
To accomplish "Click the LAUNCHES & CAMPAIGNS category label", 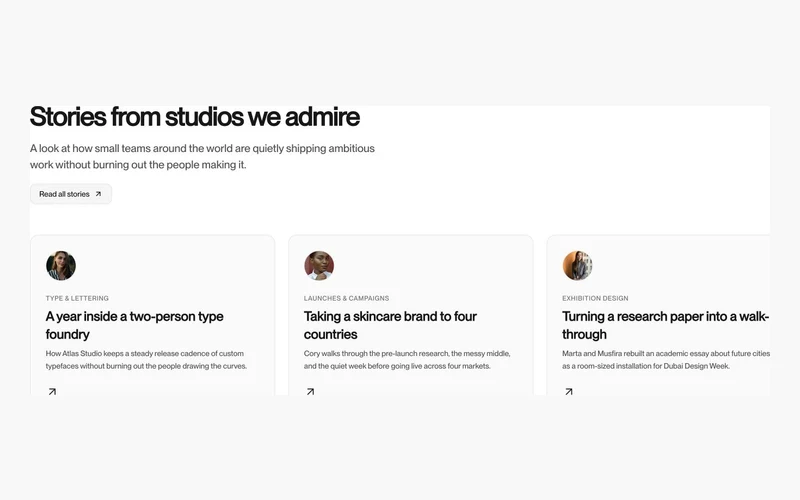I will click(346, 298).
